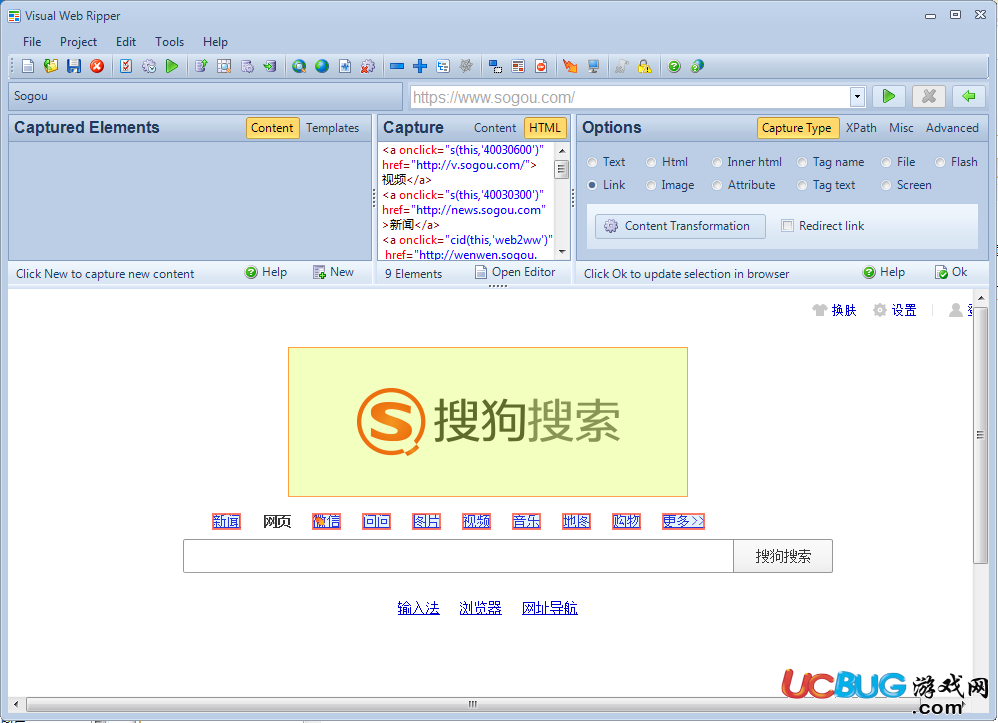Save the project with the floppy disk icon

point(74,66)
